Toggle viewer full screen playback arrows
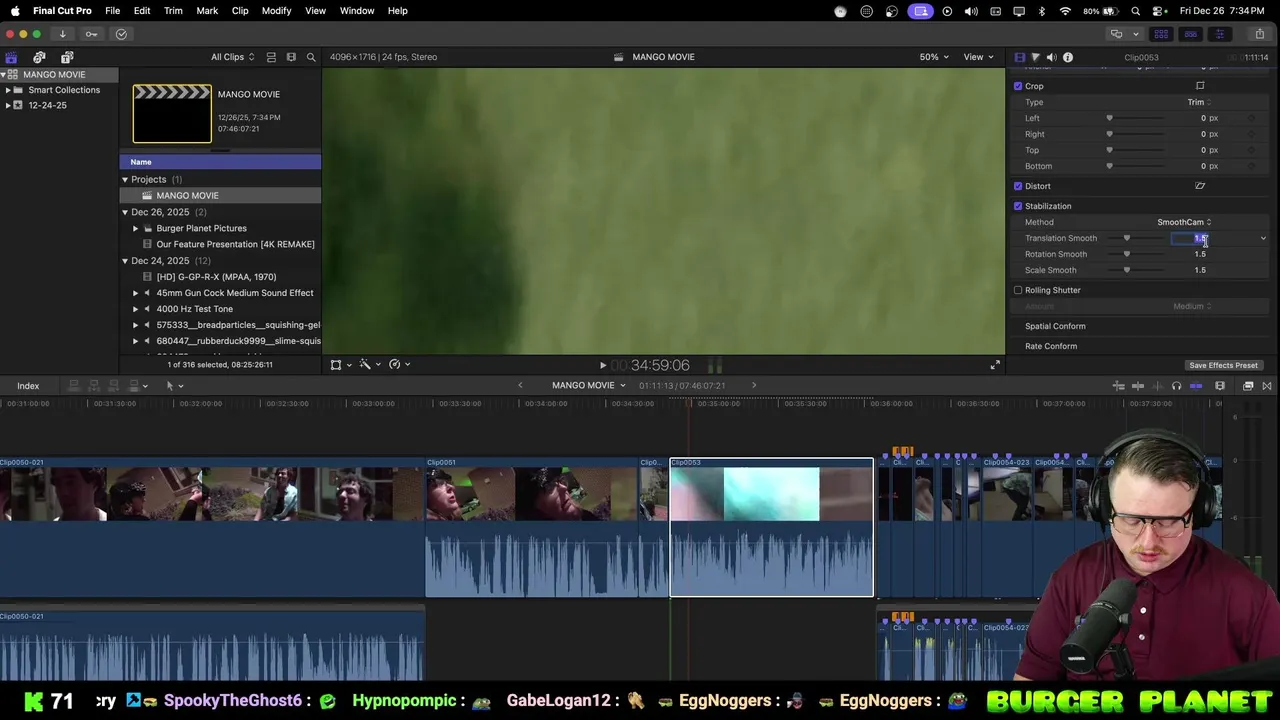This screenshot has height=720, width=1280. [994, 365]
